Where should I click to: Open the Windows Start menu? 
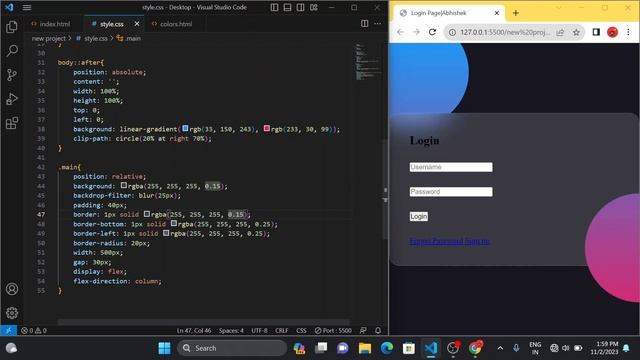point(164,348)
